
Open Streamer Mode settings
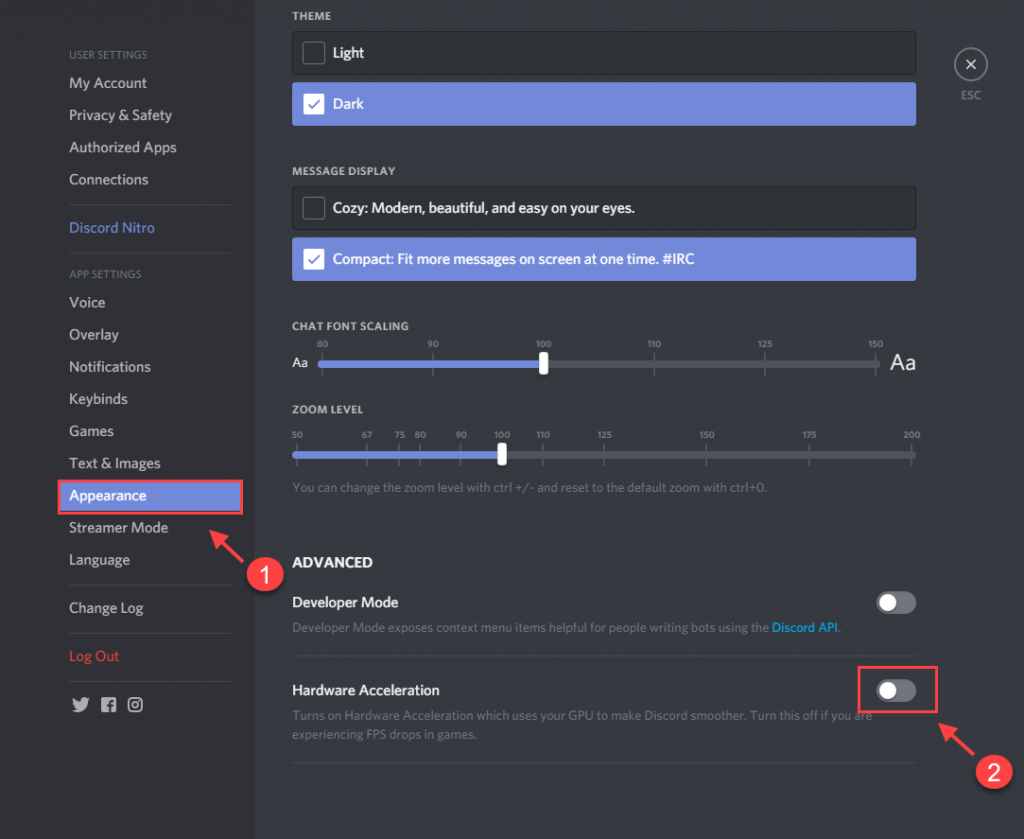tap(118, 528)
